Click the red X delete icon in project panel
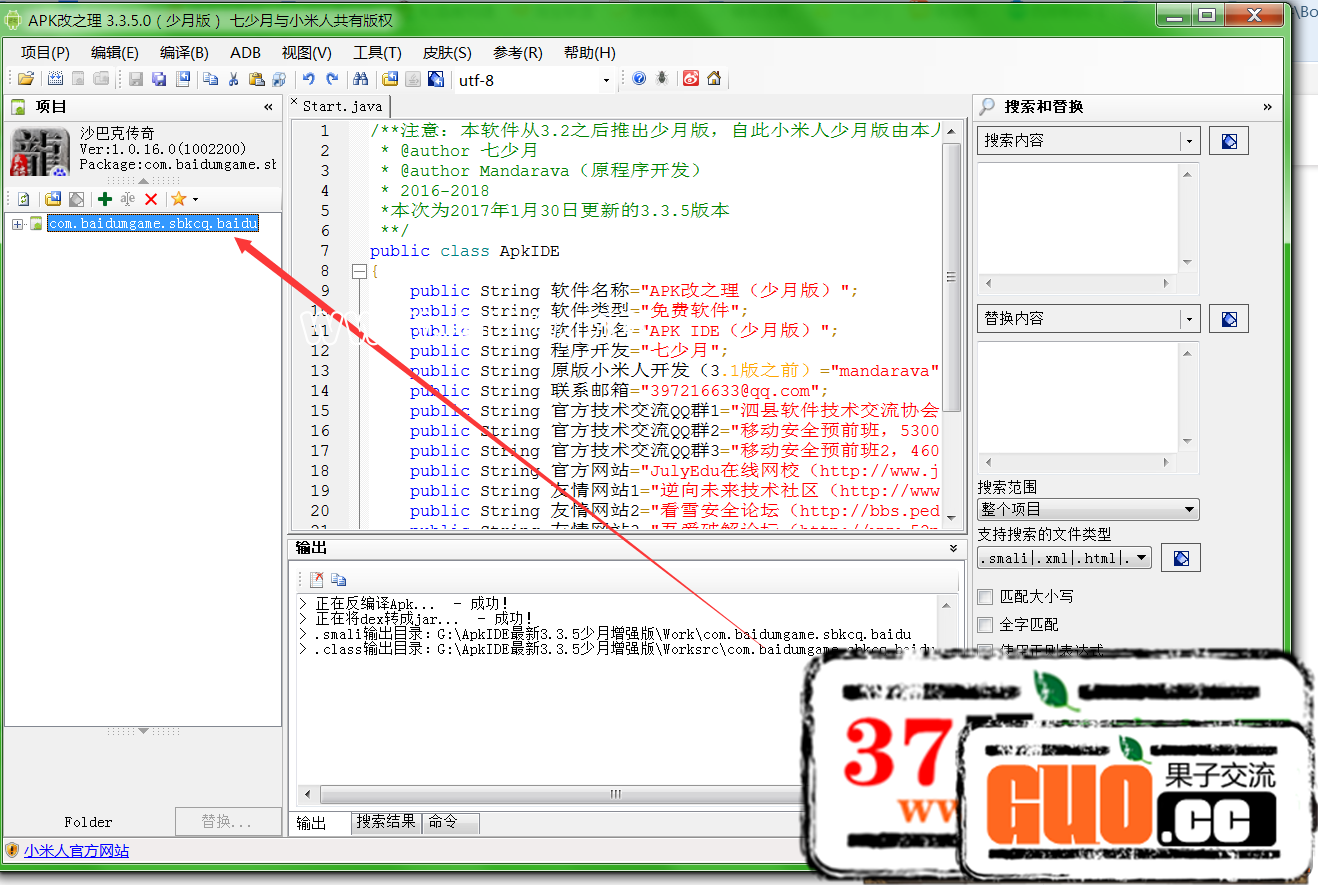This screenshot has height=885, width=1318. click(x=151, y=199)
